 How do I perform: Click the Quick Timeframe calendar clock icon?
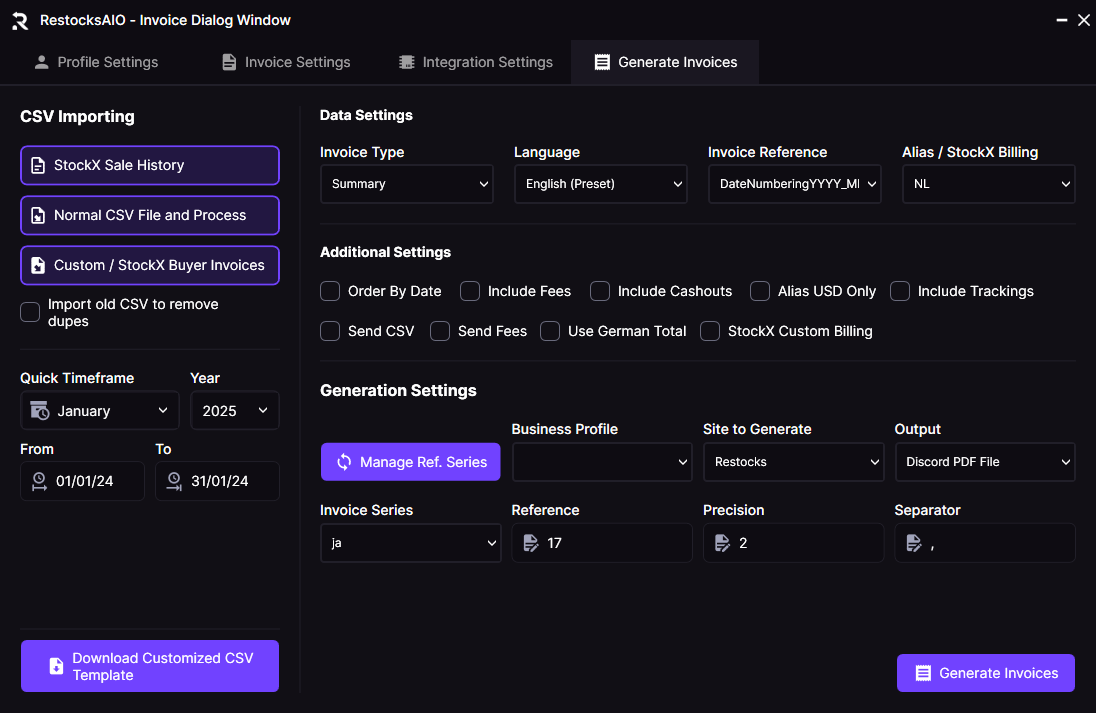pyautogui.click(x=40, y=410)
